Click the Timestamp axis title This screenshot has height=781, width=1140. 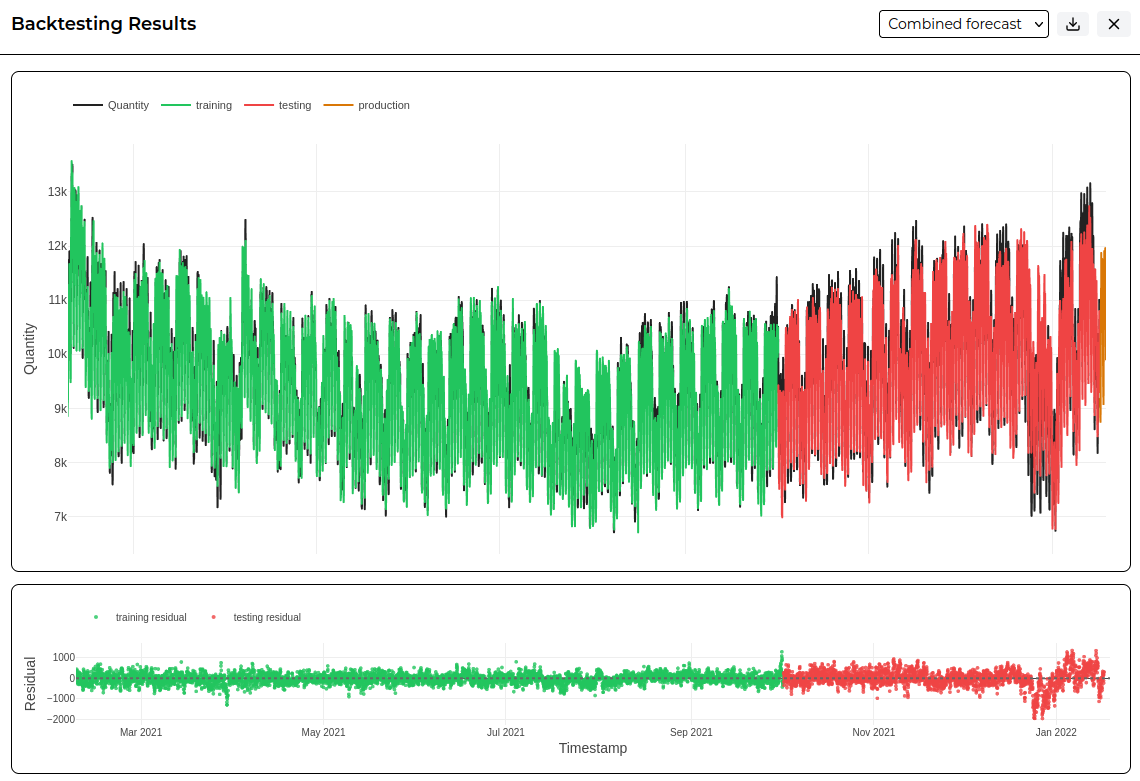tap(593, 748)
